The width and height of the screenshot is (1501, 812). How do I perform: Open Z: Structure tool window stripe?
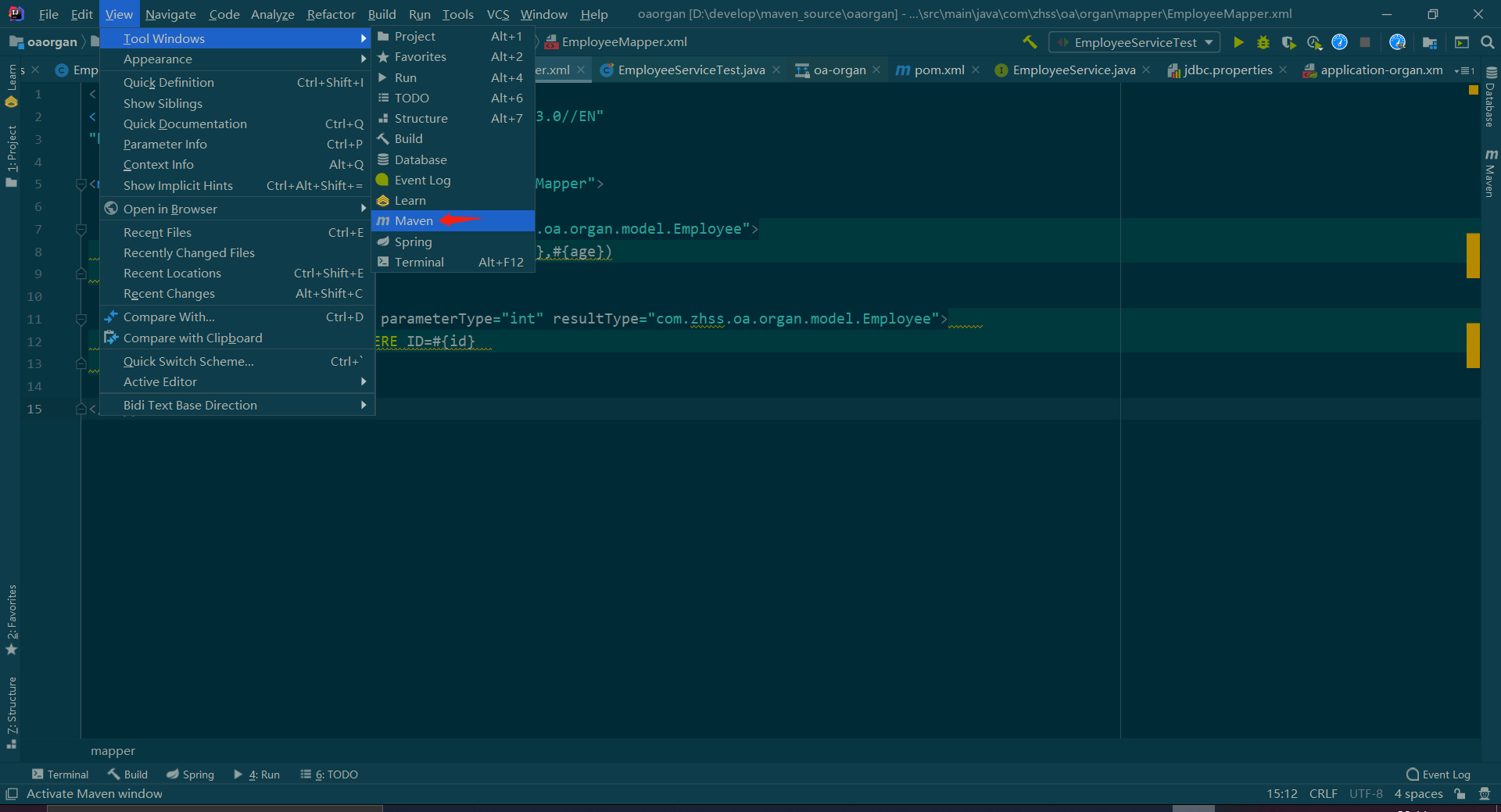(x=12, y=713)
